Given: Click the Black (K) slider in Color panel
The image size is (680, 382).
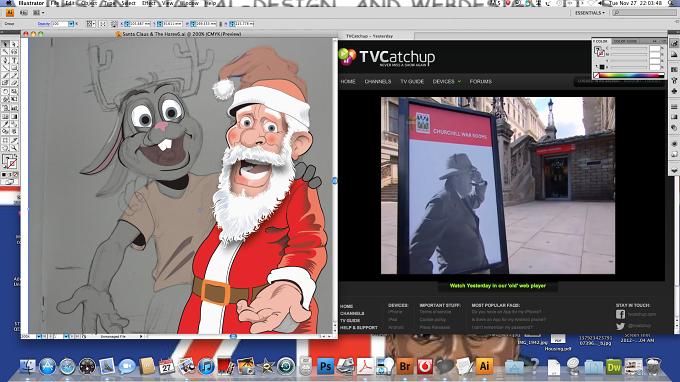Looking at the screenshot, I should point(629,67).
